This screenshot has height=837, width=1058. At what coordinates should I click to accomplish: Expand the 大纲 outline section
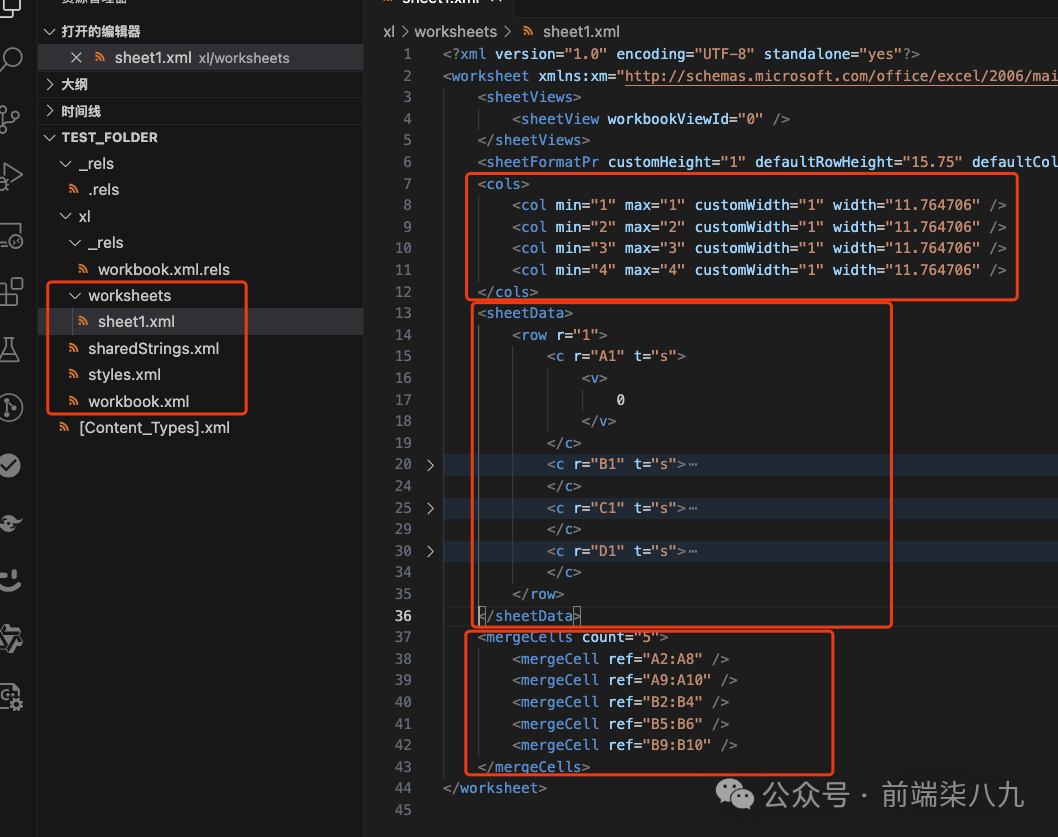tap(49, 84)
